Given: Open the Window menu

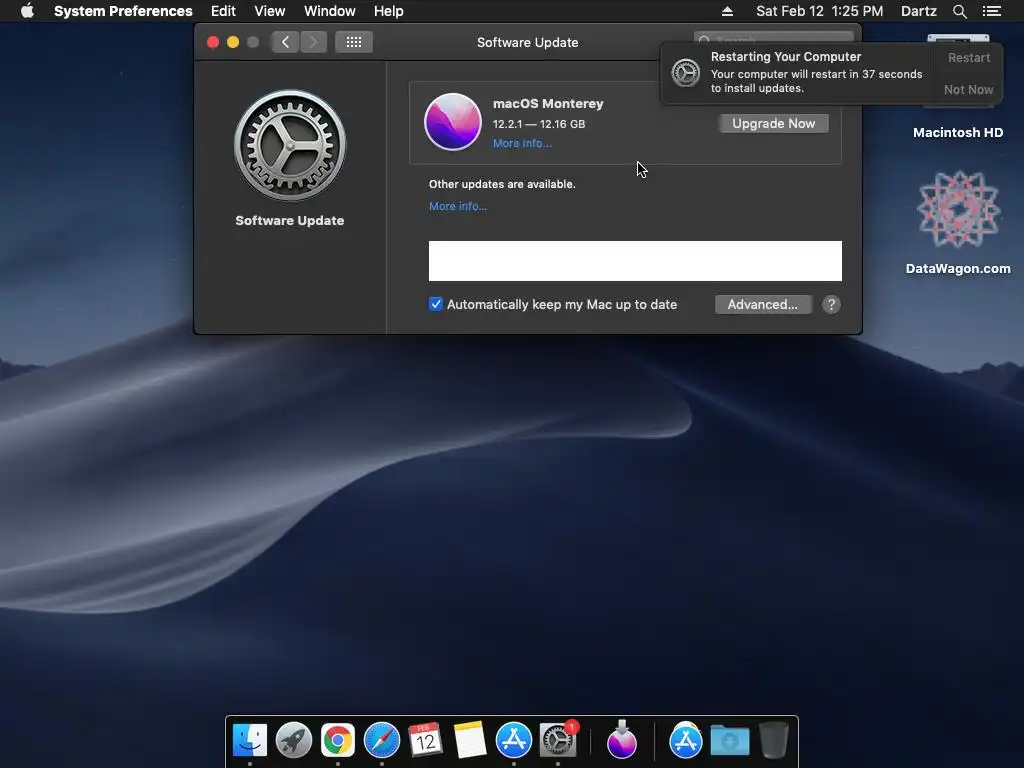Looking at the screenshot, I should pos(330,11).
